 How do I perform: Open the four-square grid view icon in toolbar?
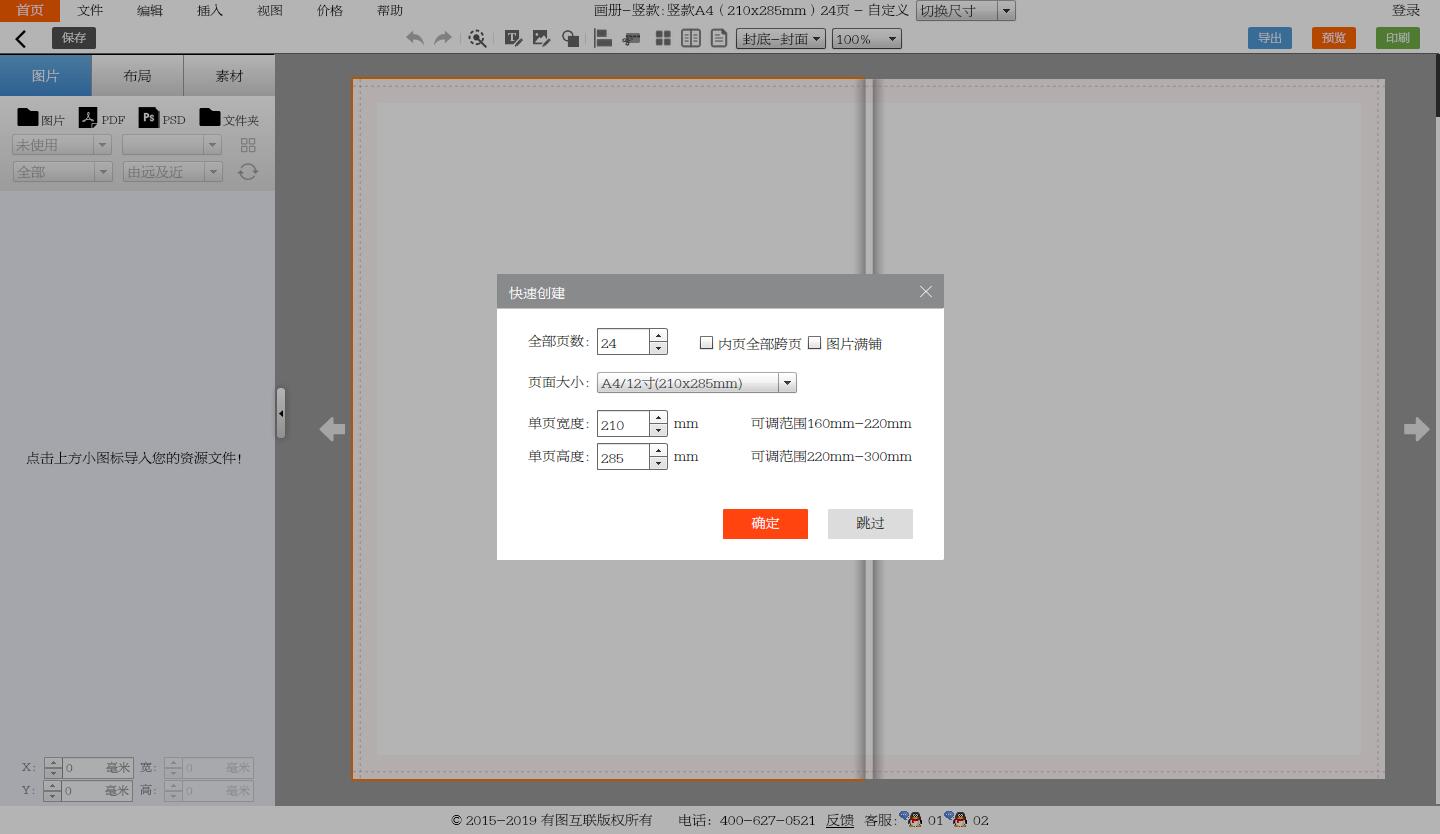point(662,38)
